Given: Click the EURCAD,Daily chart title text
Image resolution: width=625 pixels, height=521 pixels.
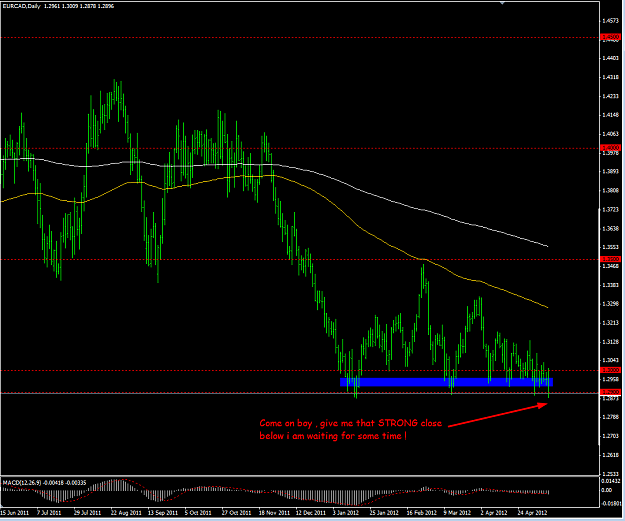Looking at the screenshot, I should pos(22,6).
